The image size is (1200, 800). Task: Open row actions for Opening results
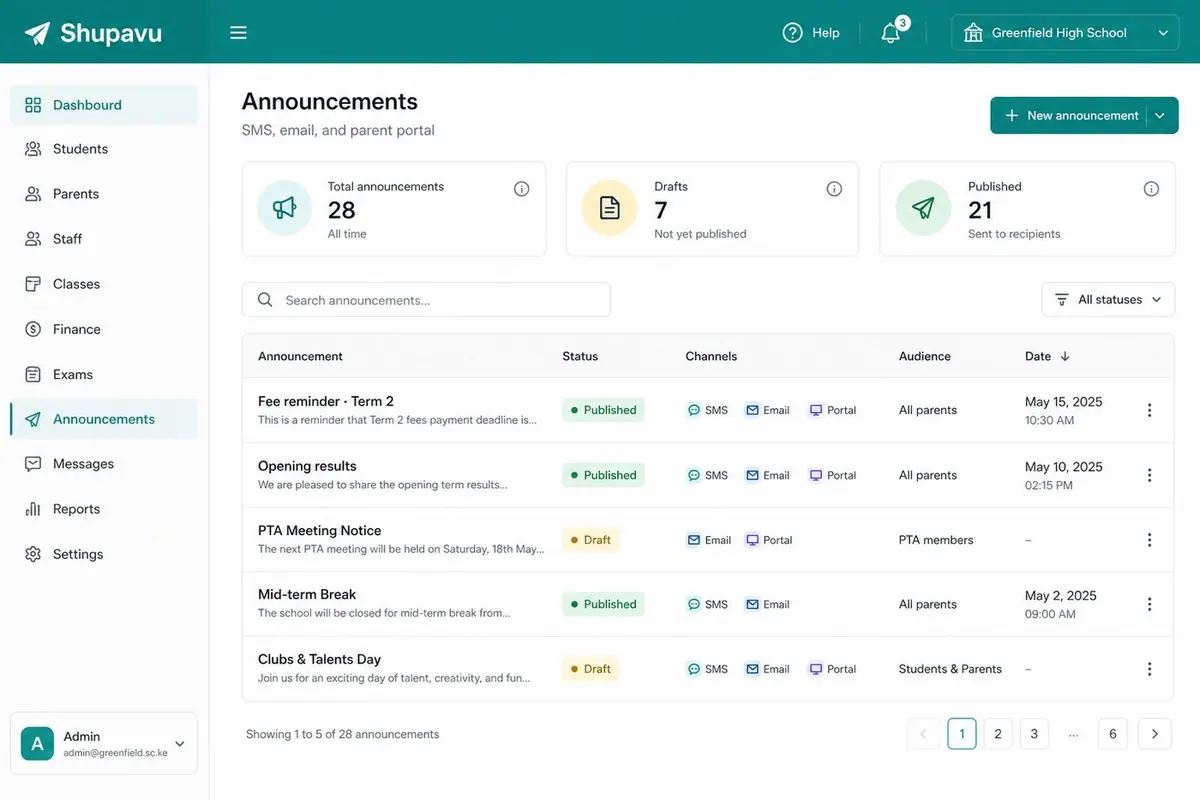point(1149,475)
